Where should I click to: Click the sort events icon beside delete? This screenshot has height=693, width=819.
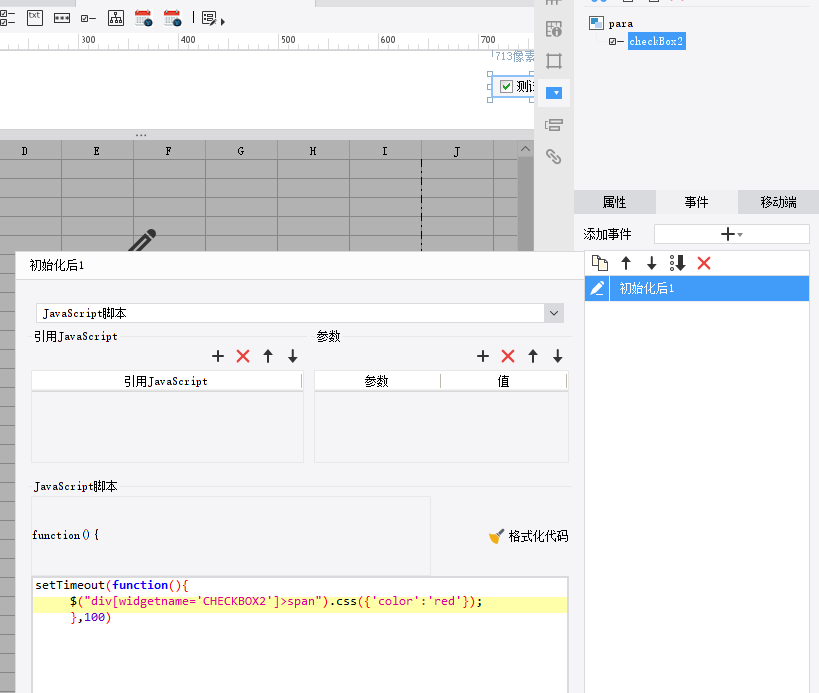click(677, 263)
